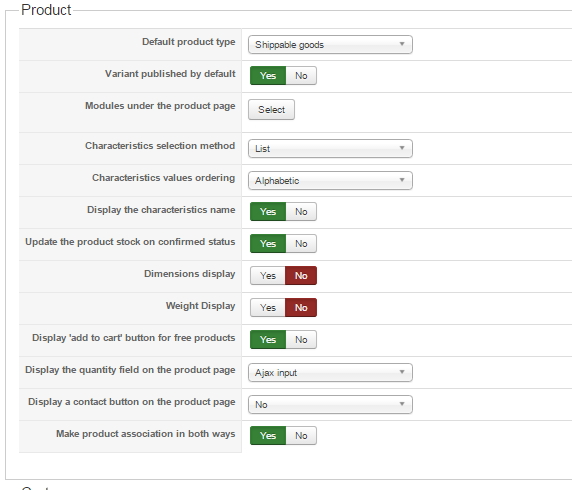
Task: Expand Characteristics selection method List dropdown
Action: [x=330, y=148]
